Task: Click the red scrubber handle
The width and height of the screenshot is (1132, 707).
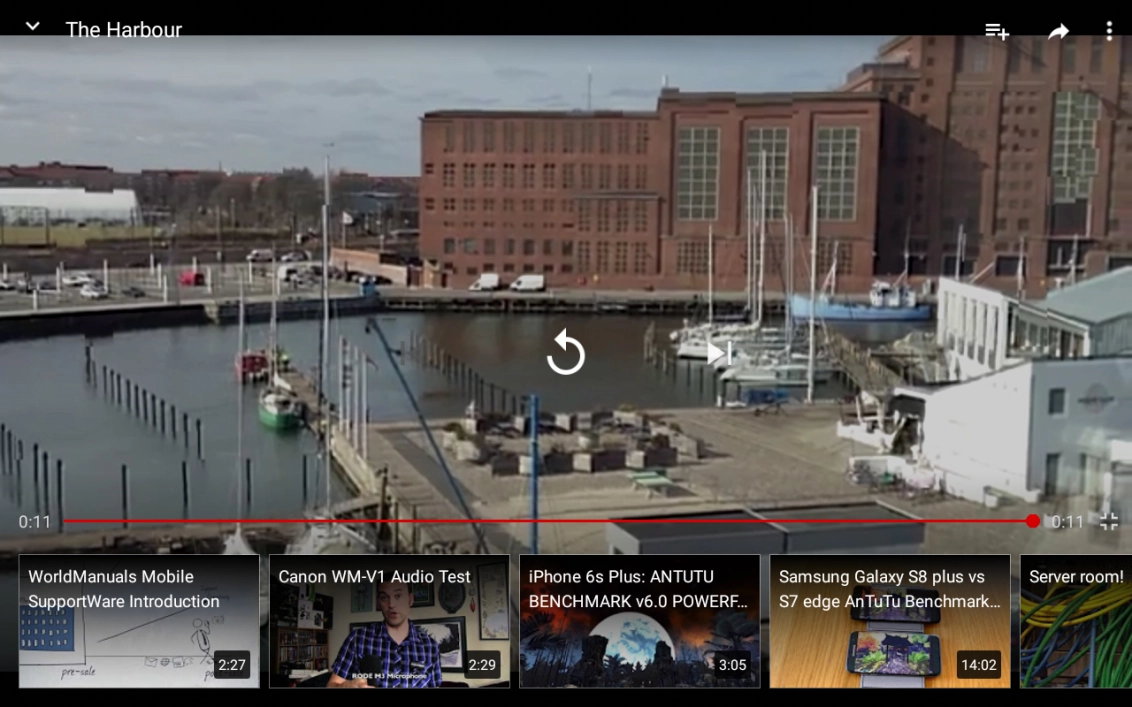Action: point(1033,521)
